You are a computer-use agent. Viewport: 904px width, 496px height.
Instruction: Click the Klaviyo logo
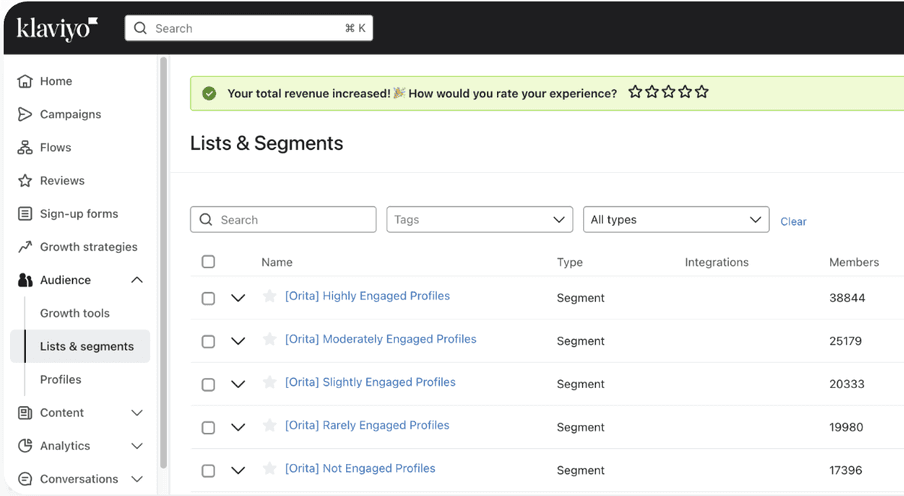pos(57,29)
